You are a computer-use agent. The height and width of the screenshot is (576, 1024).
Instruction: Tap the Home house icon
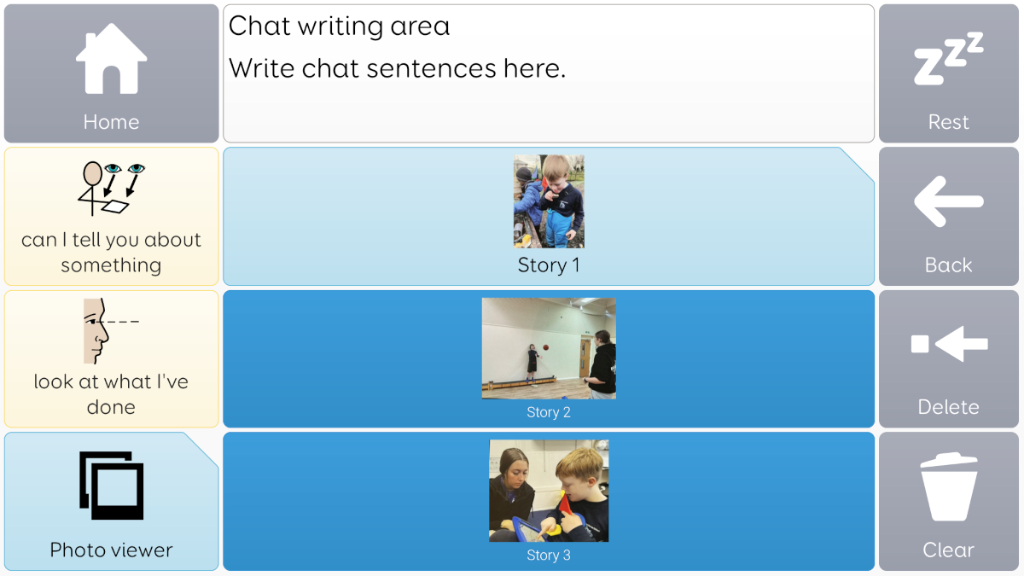pos(111,59)
